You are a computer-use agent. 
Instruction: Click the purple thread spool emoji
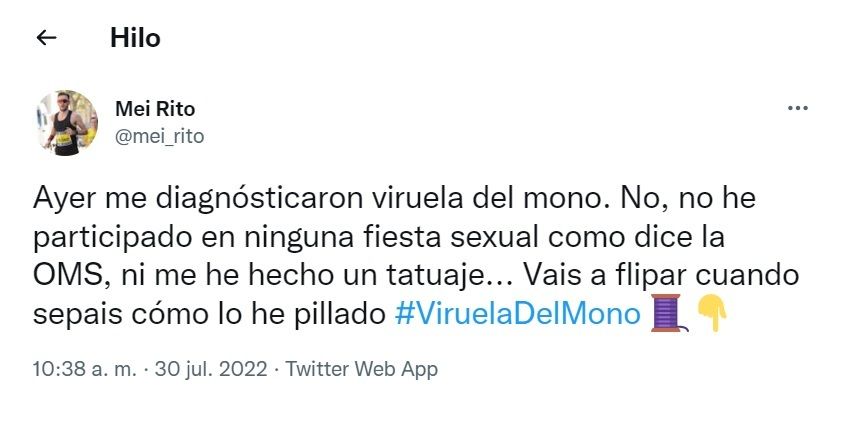point(667,315)
